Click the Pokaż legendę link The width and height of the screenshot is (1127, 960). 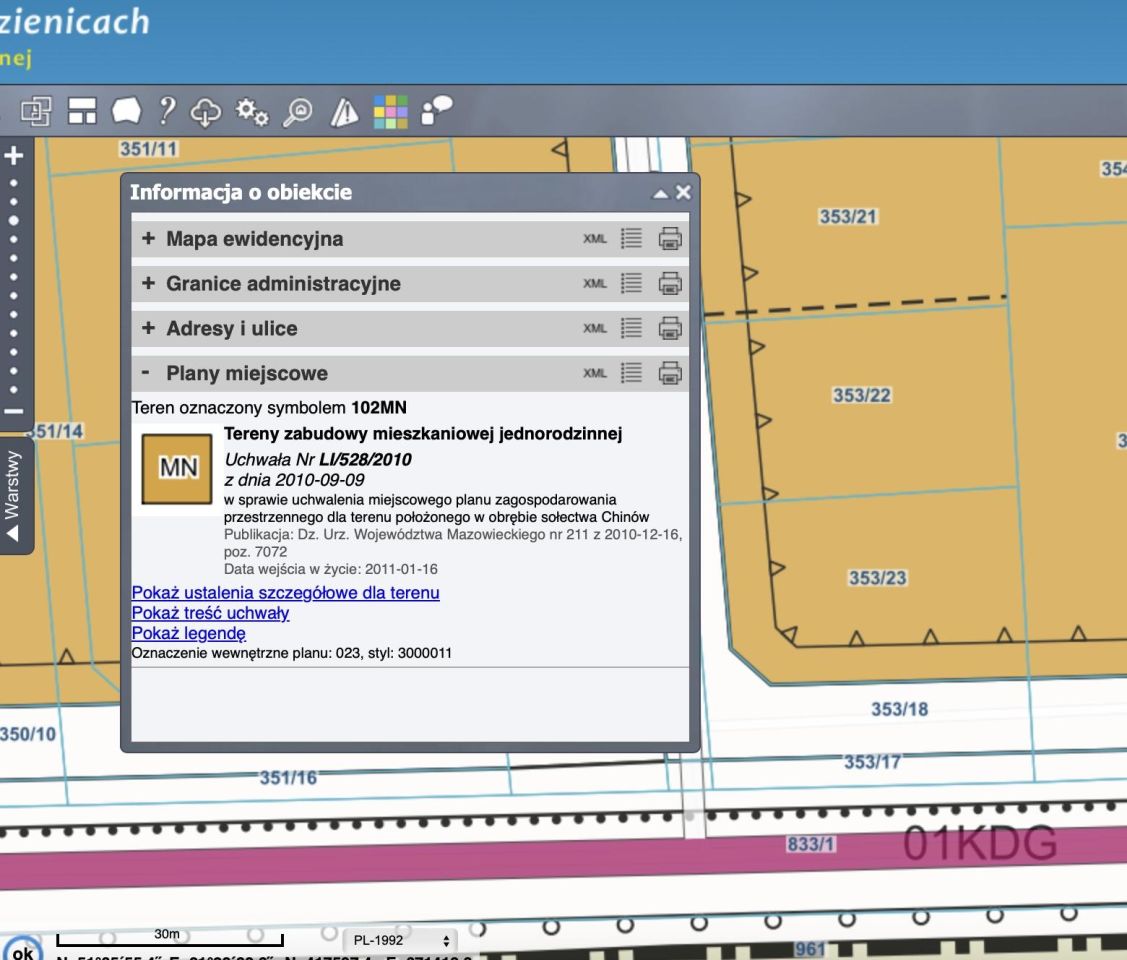pos(188,633)
